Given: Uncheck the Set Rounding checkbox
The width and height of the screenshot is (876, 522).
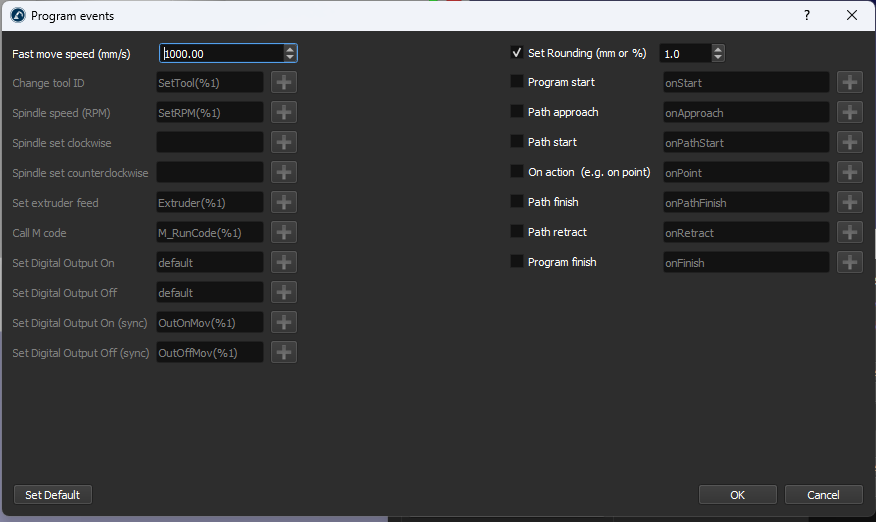Looking at the screenshot, I should pos(517,53).
